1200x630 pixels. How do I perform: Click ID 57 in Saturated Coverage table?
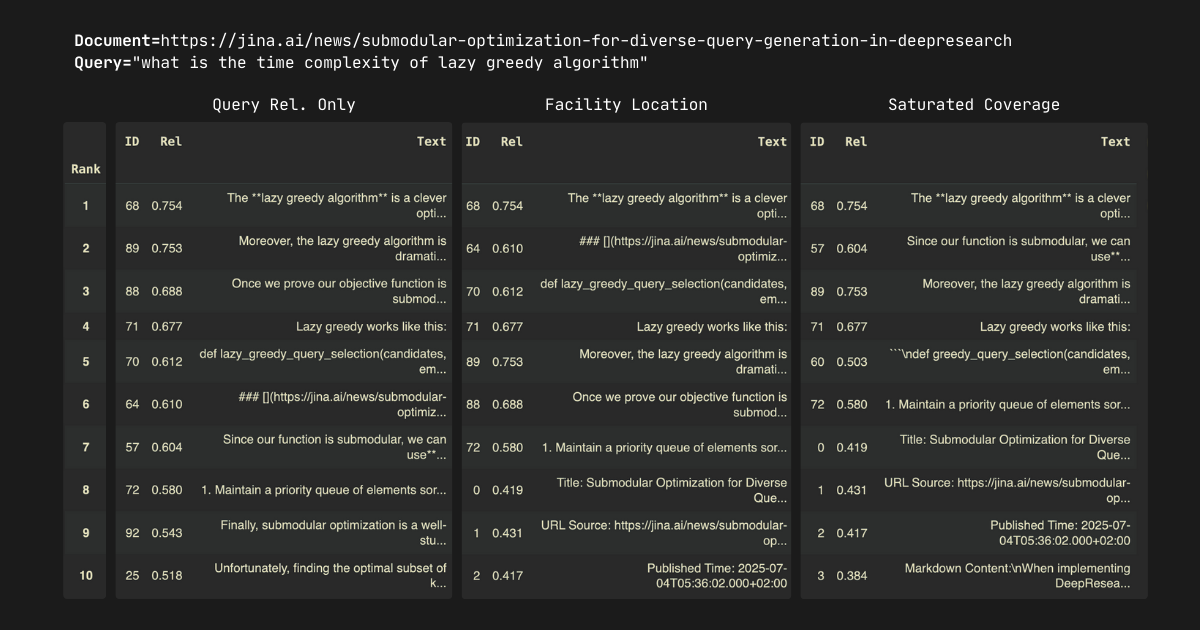click(x=817, y=248)
